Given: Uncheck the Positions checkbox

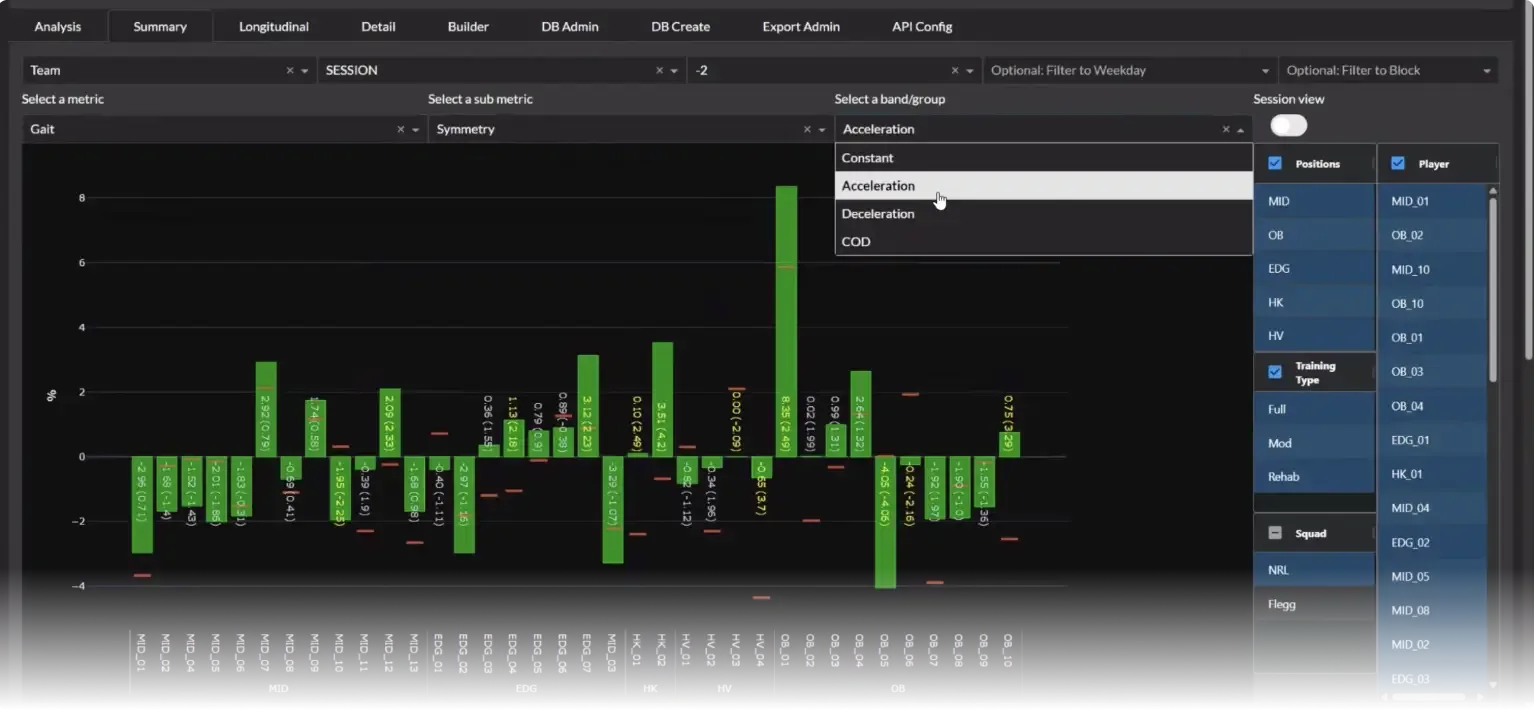Looking at the screenshot, I should (1275, 163).
